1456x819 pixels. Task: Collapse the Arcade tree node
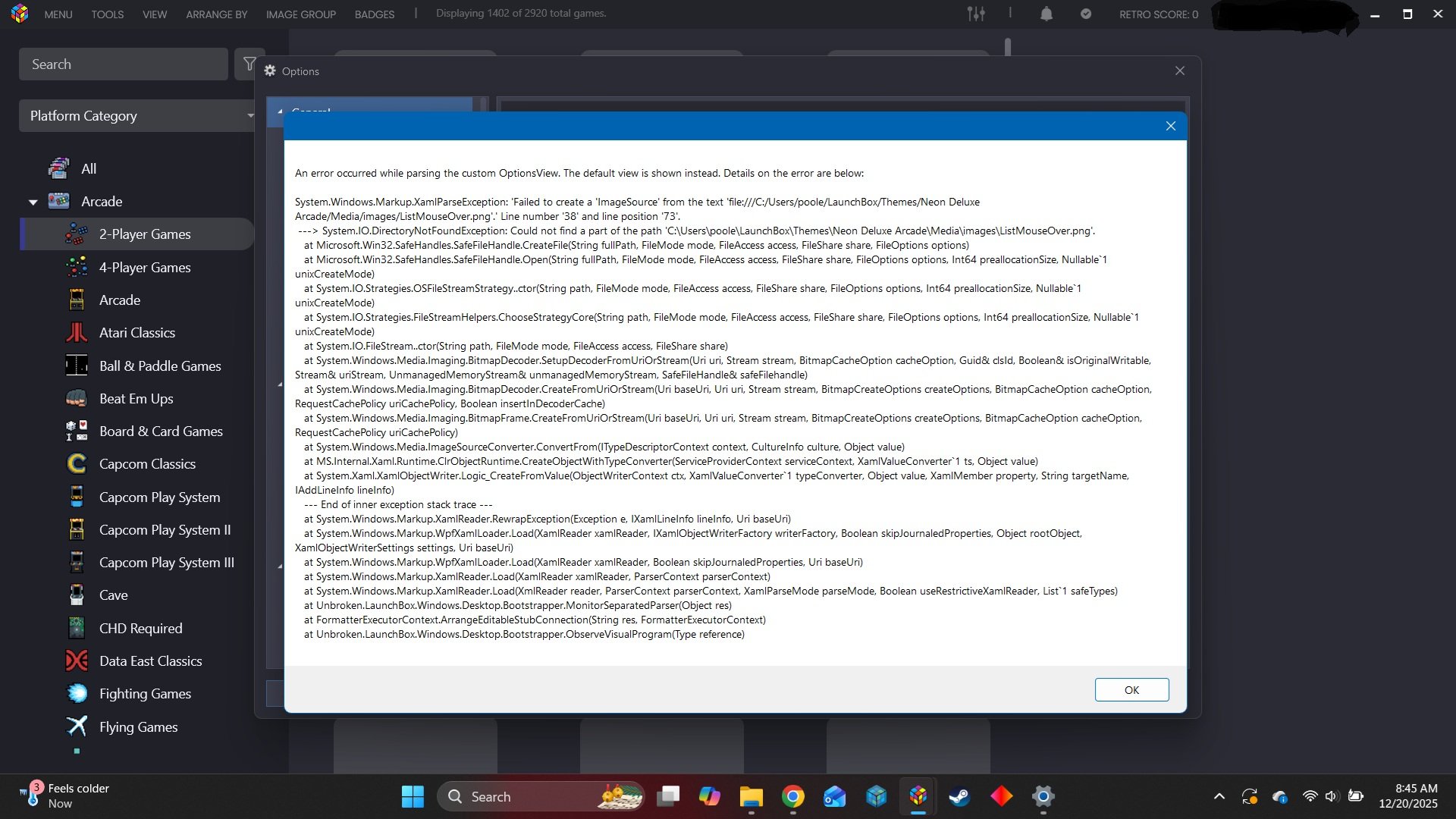(33, 202)
